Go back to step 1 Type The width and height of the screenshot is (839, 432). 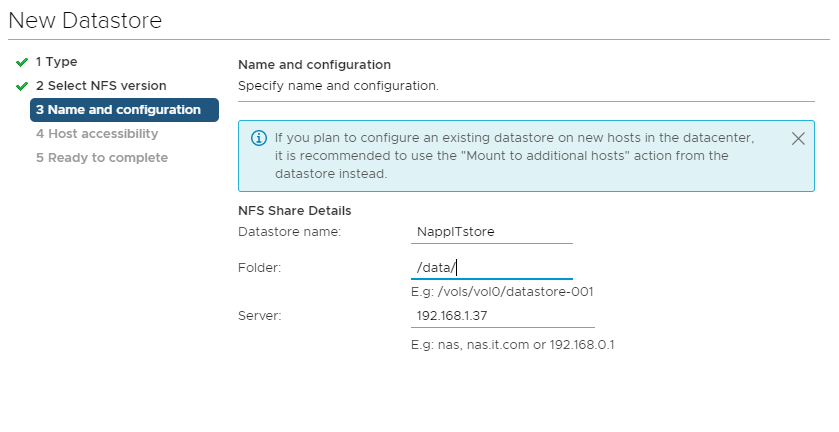click(56, 62)
